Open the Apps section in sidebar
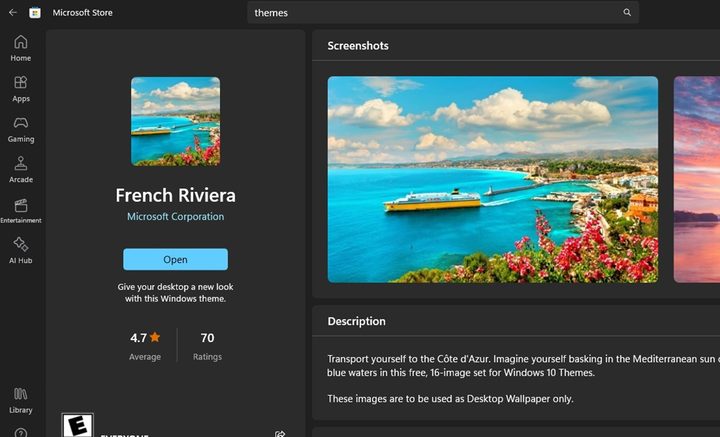 (x=21, y=89)
